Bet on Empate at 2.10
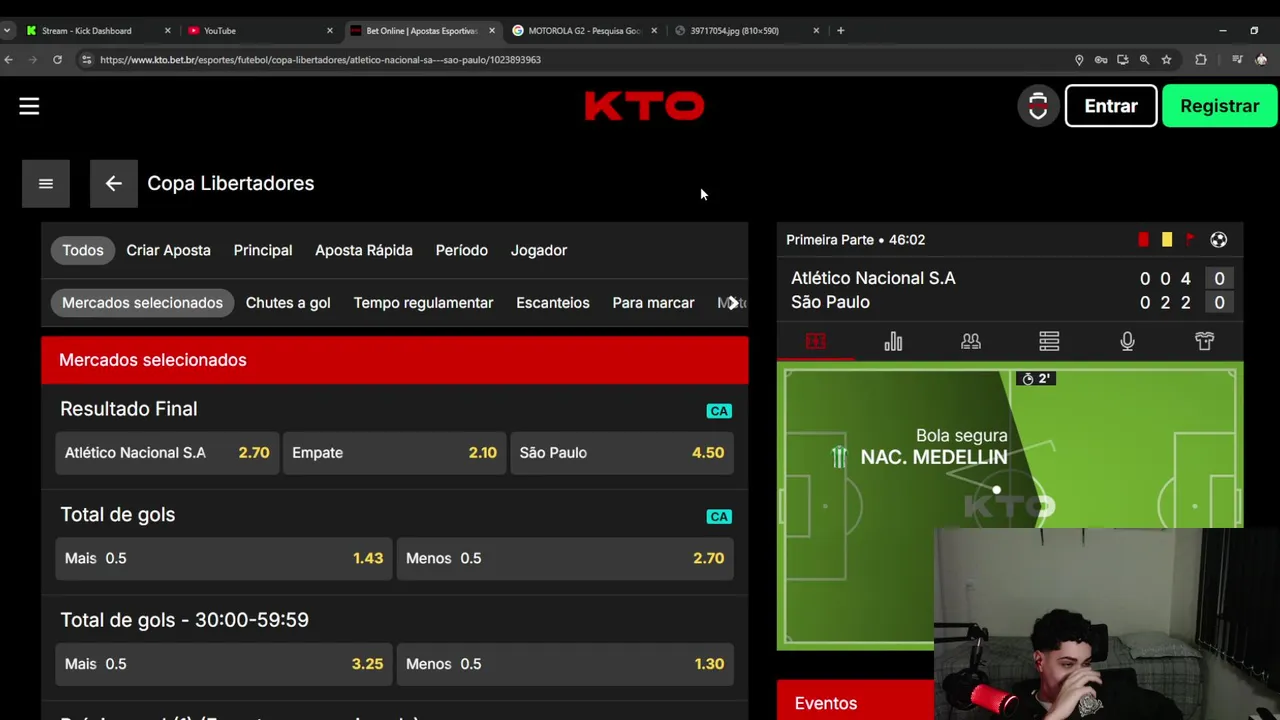This screenshot has width=1280, height=720. [394, 453]
